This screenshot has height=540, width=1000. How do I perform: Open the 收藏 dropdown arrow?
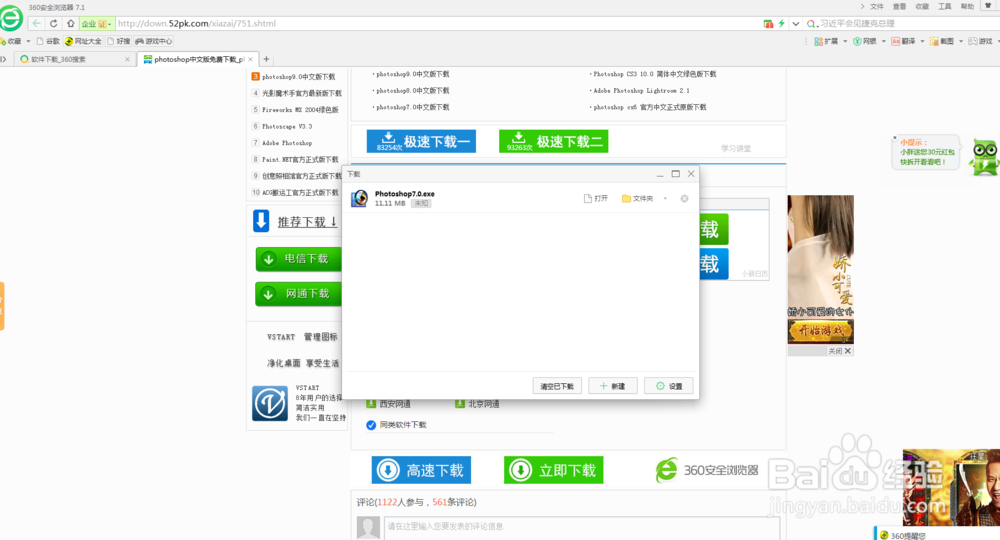[x=28, y=41]
